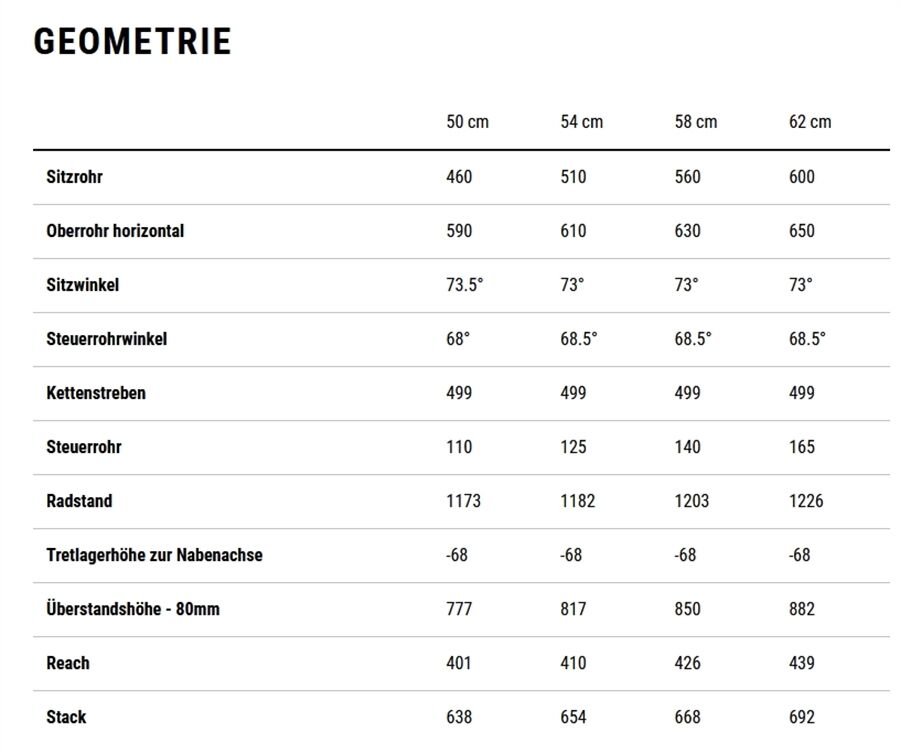Select the Sitzrohr value 460
The width and height of the screenshot is (900, 753).
pos(459,177)
